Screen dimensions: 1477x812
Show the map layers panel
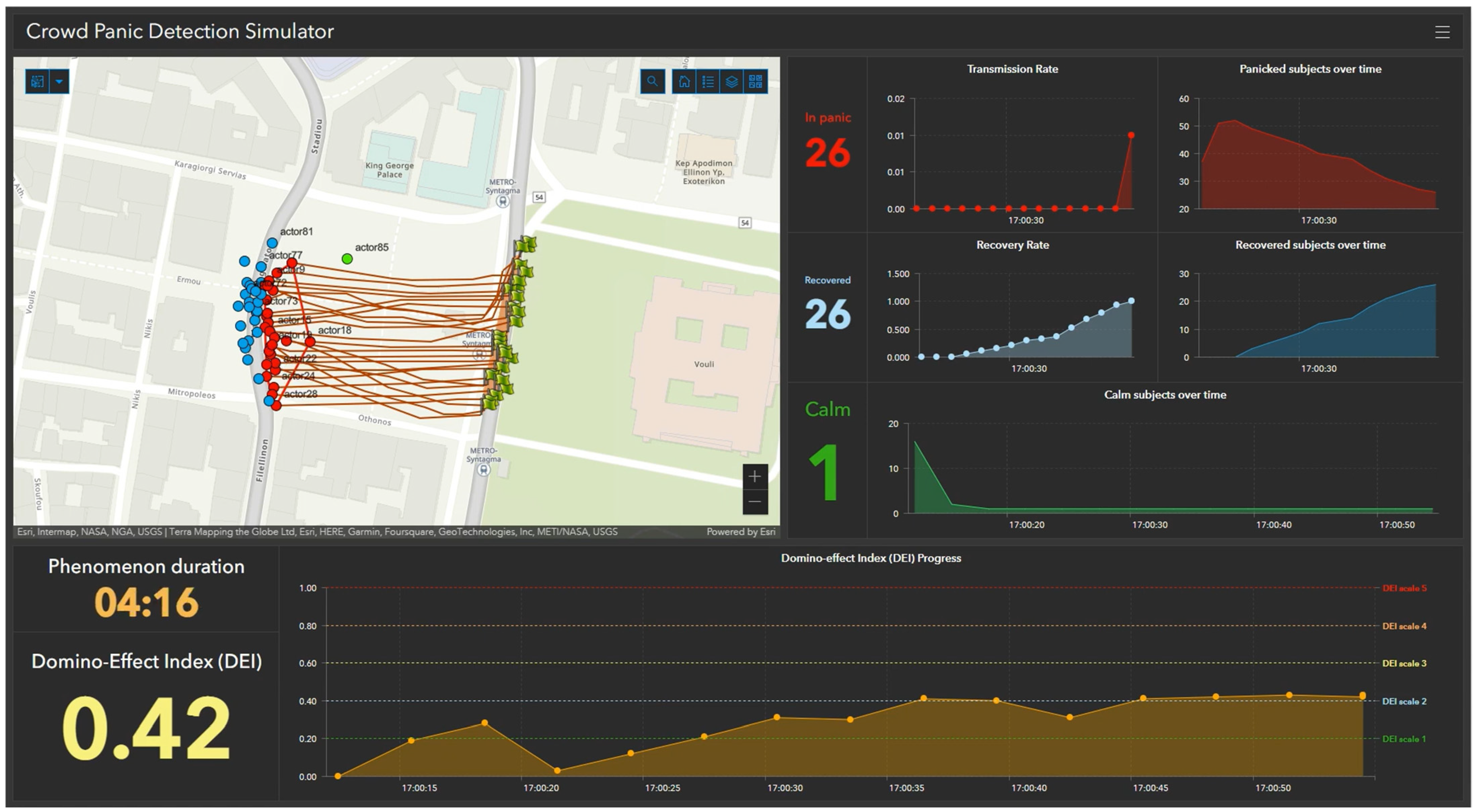[x=732, y=82]
